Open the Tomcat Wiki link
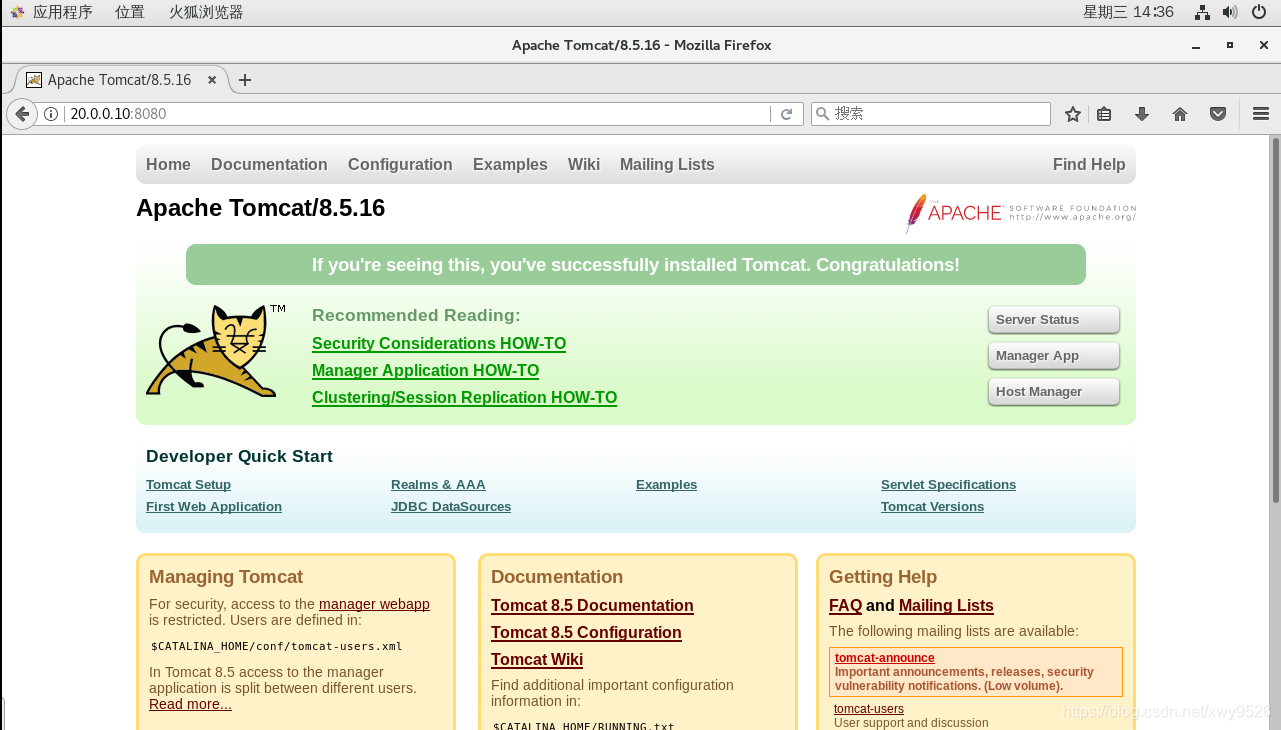Image resolution: width=1281 pixels, height=730 pixels. (x=537, y=660)
